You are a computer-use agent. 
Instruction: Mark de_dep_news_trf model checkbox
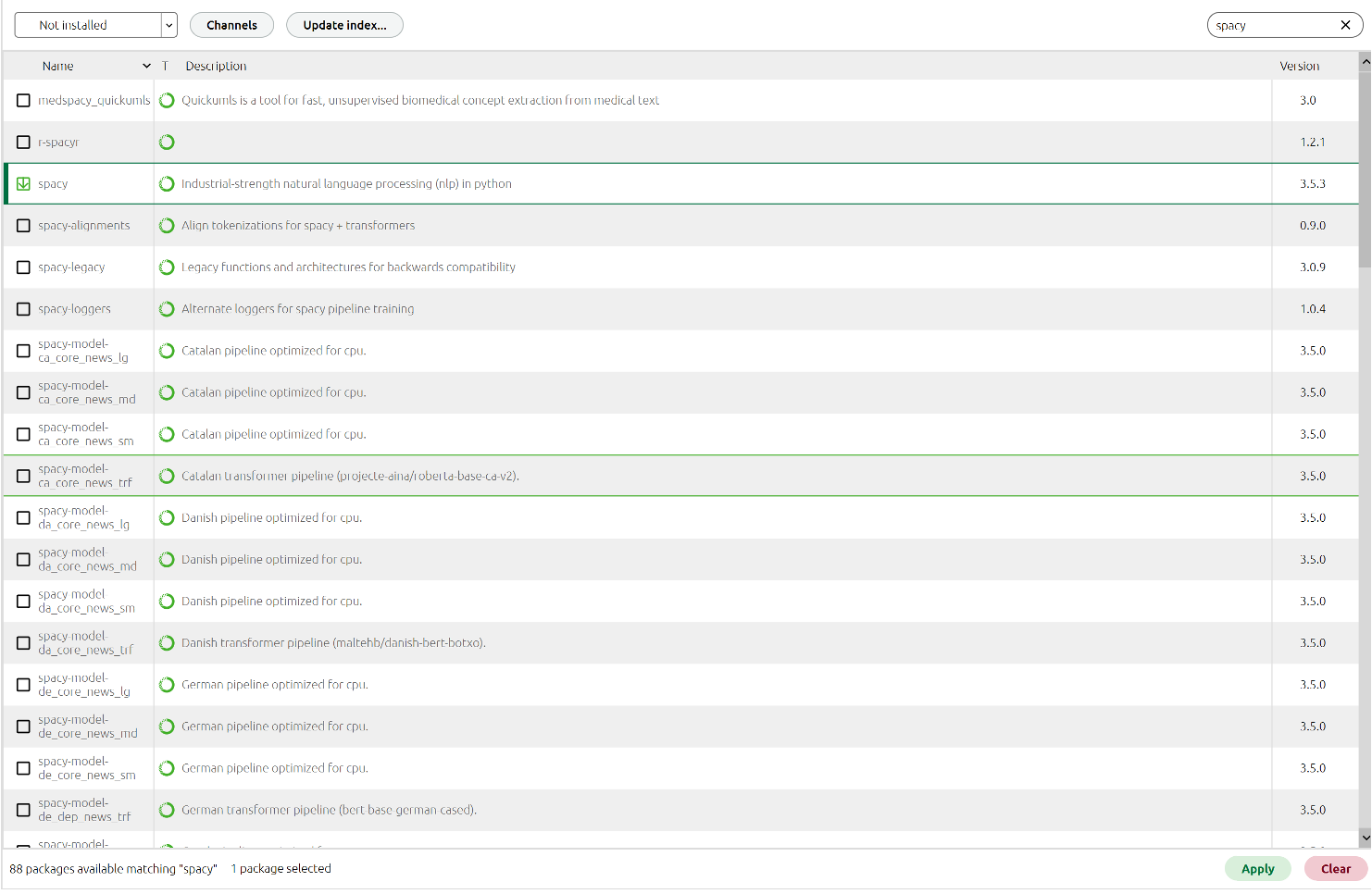[24, 811]
